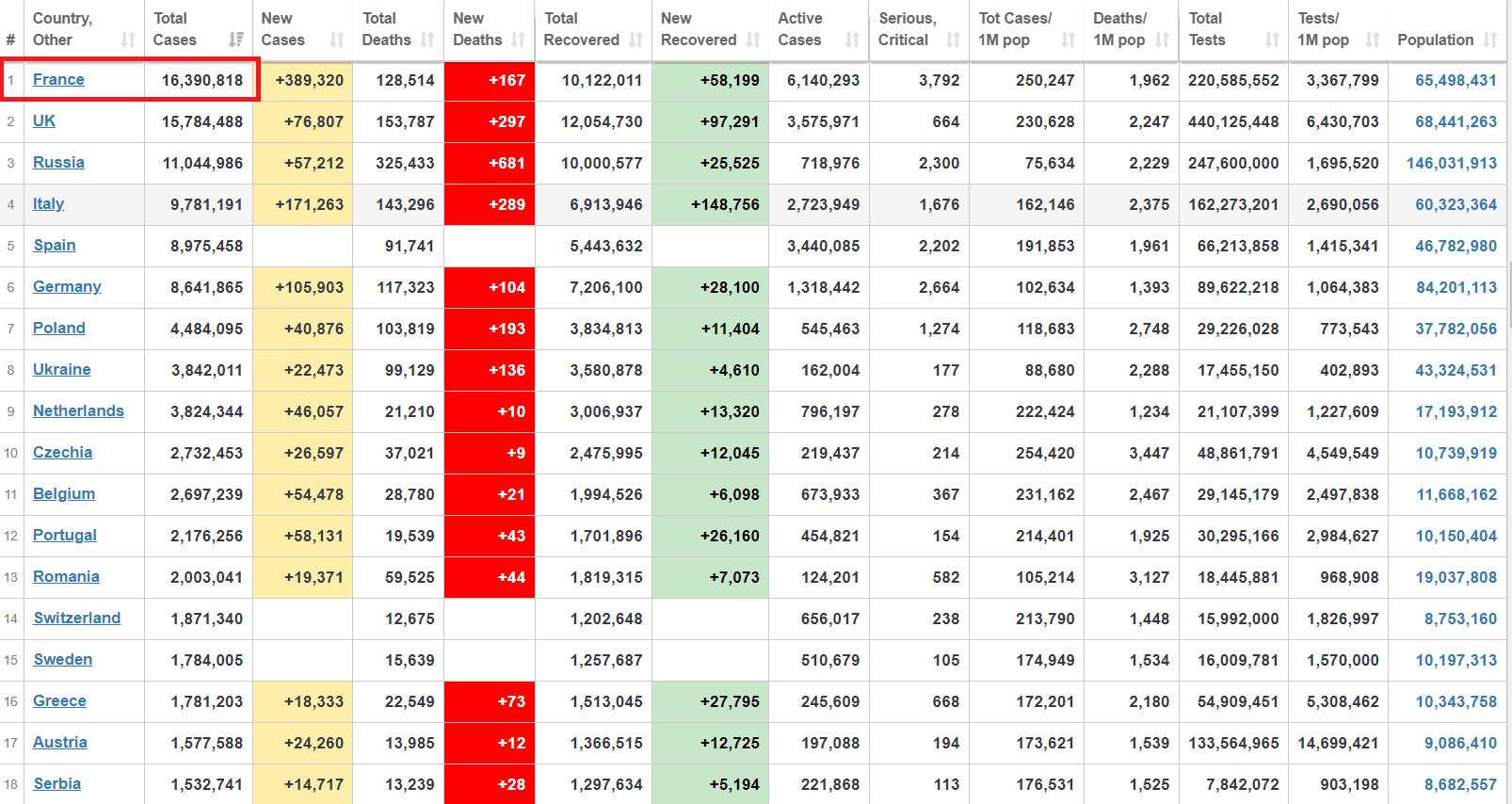Select UK total tests value 440,125,448
Image resolution: width=1512 pixels, height=804 pixels.
pyautogui.click(x=1233, y=121)
